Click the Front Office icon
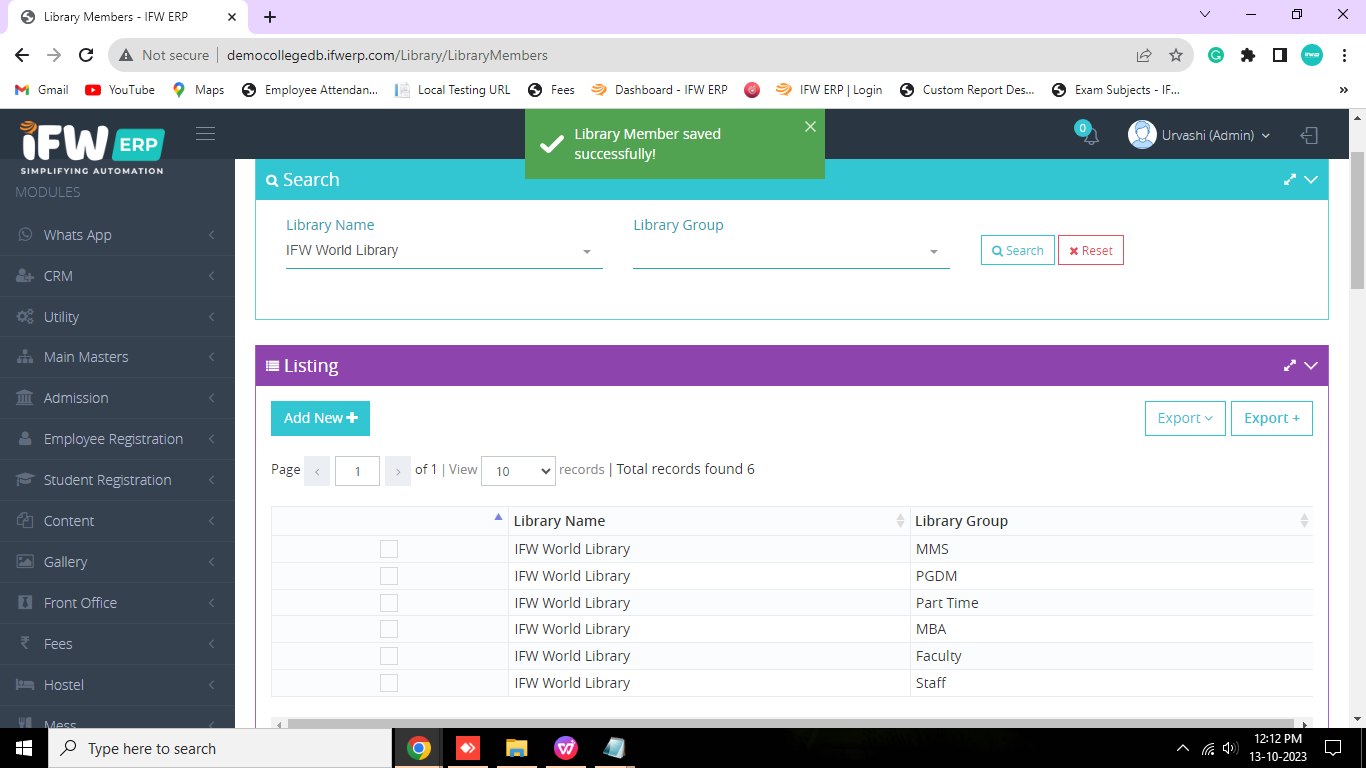The height and width of the screenshot is (768, 1366). tap(25, 603)
